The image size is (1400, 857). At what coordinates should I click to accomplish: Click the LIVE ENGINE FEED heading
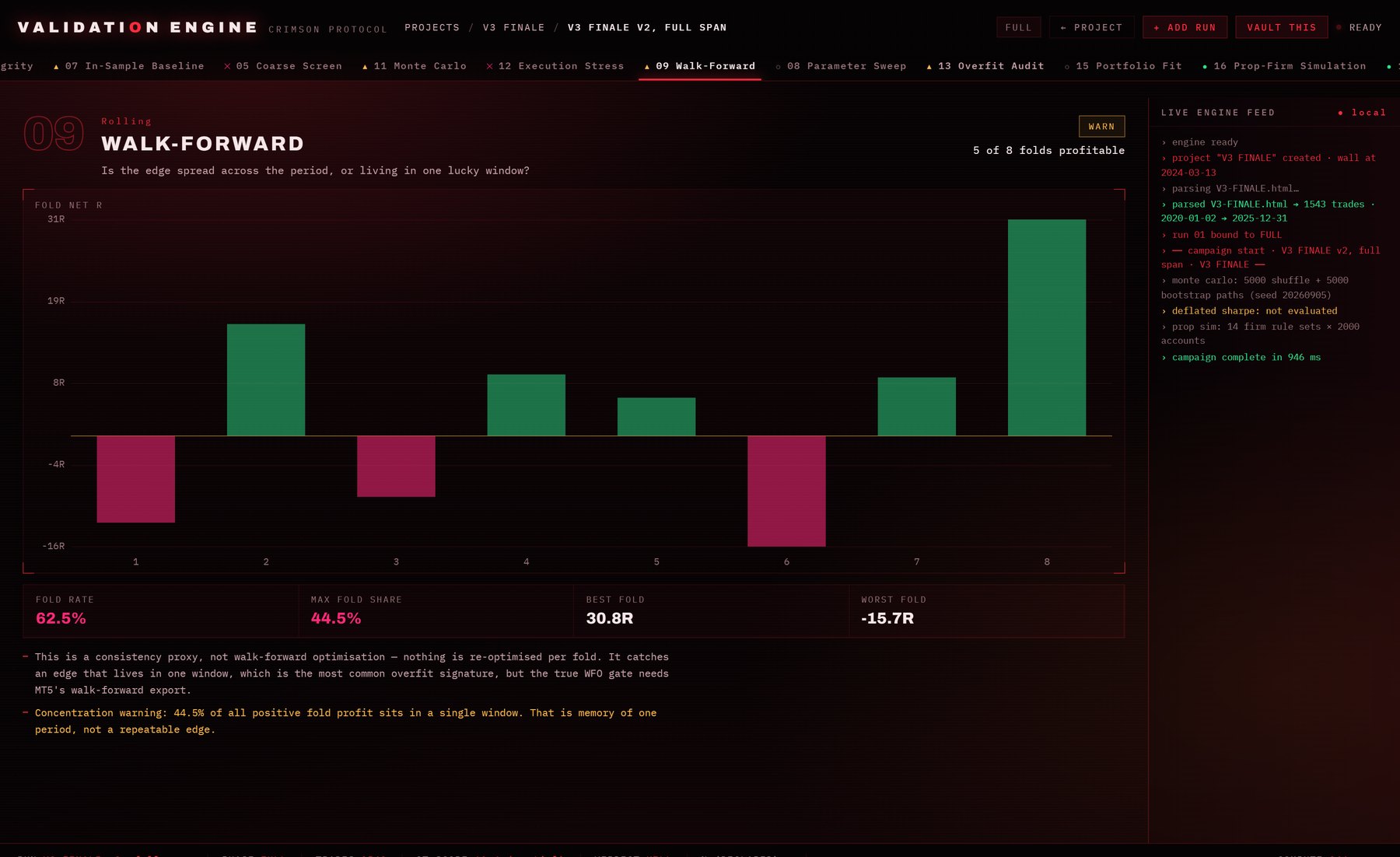pyautogui.click(x=1218, y=113)
